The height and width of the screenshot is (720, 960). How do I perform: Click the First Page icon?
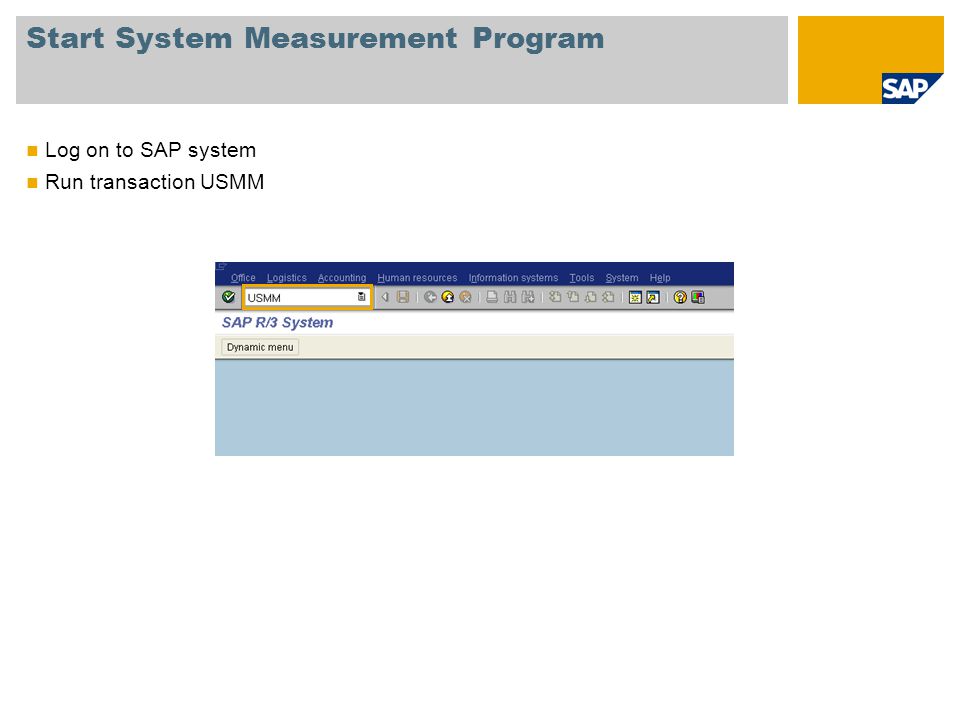click(x=555, y=298)
